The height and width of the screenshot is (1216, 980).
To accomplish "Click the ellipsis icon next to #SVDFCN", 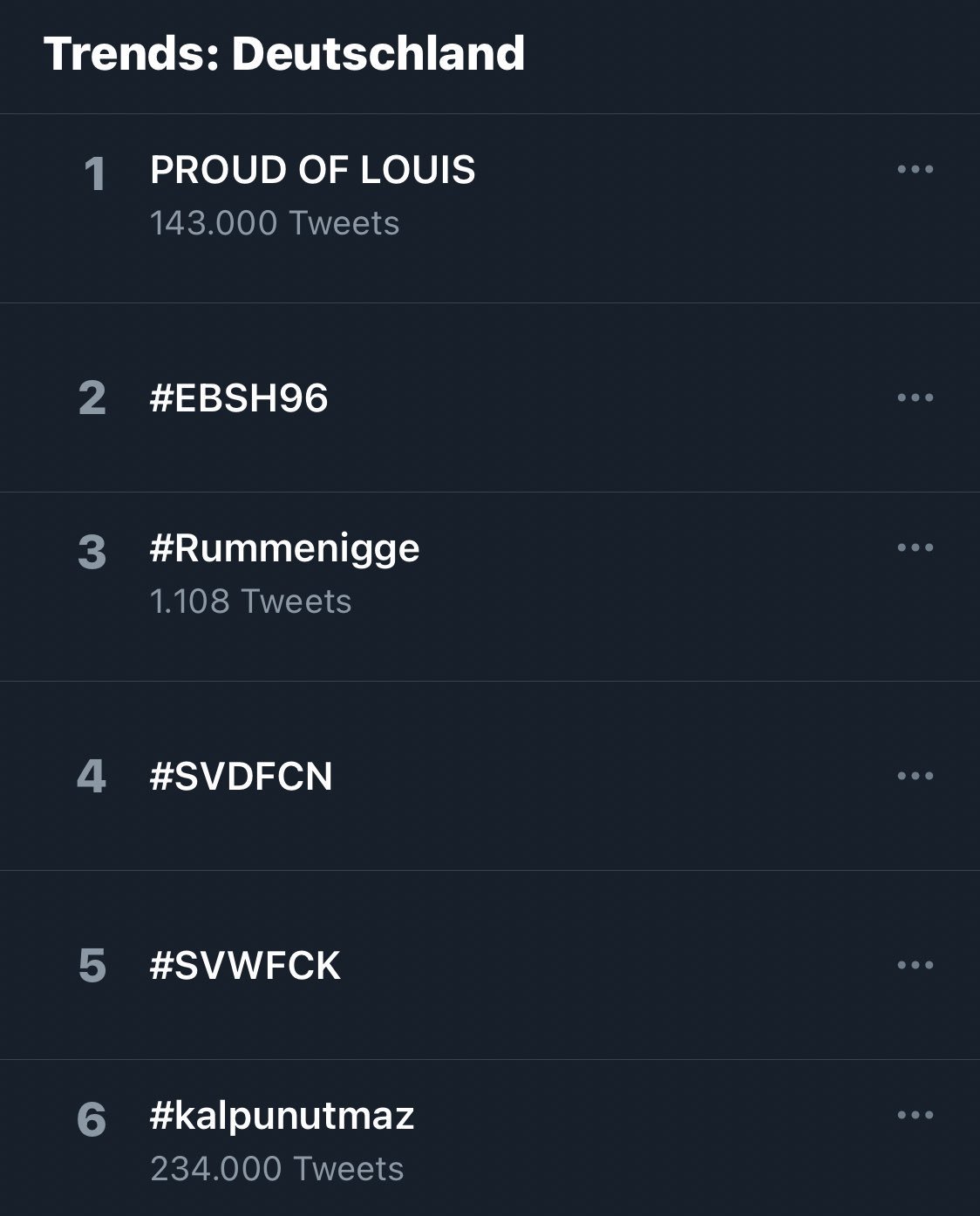I will click(x=915, y=776).
